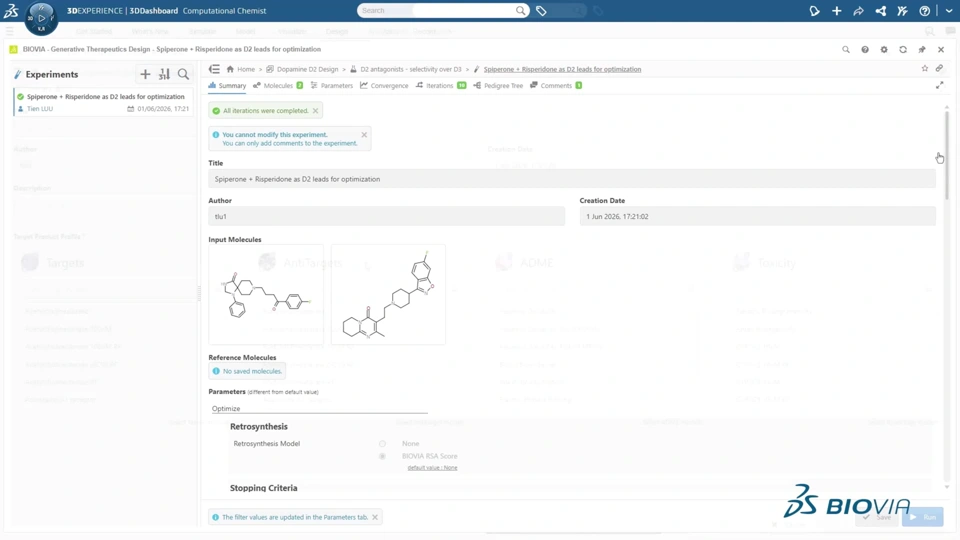
Task: Open the 3DEXPERIENCE compass
Action: pyautogui.click(x=41, y=18)
